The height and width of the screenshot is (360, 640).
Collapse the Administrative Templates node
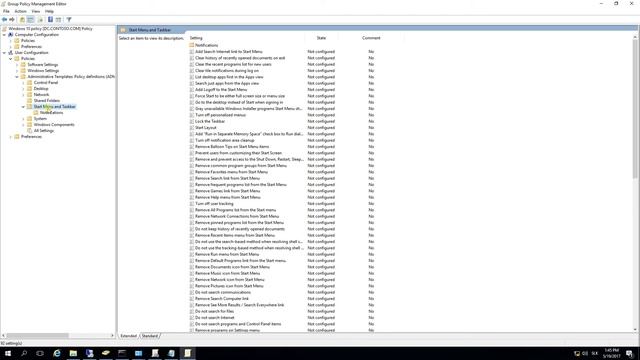point(17,77)
